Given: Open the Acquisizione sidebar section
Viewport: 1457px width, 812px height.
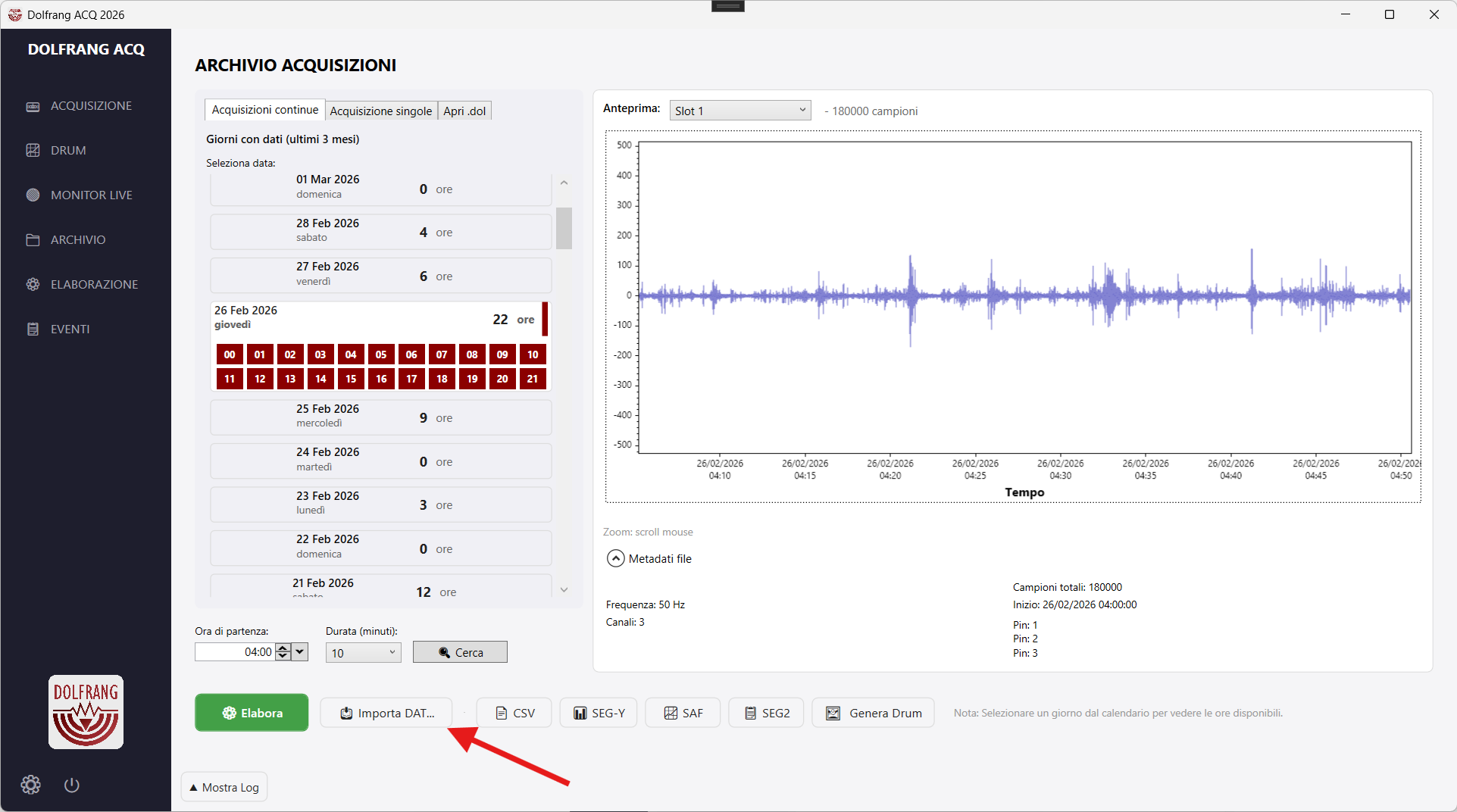Looking at the screenshot, I should tap(90, 106).
